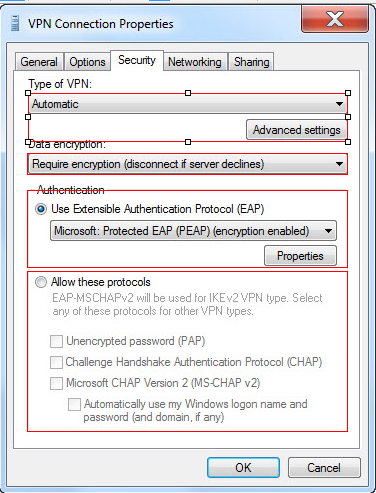Select Use Extensible Authentication Protocol radio
The image size is (376, 493).
41,209
